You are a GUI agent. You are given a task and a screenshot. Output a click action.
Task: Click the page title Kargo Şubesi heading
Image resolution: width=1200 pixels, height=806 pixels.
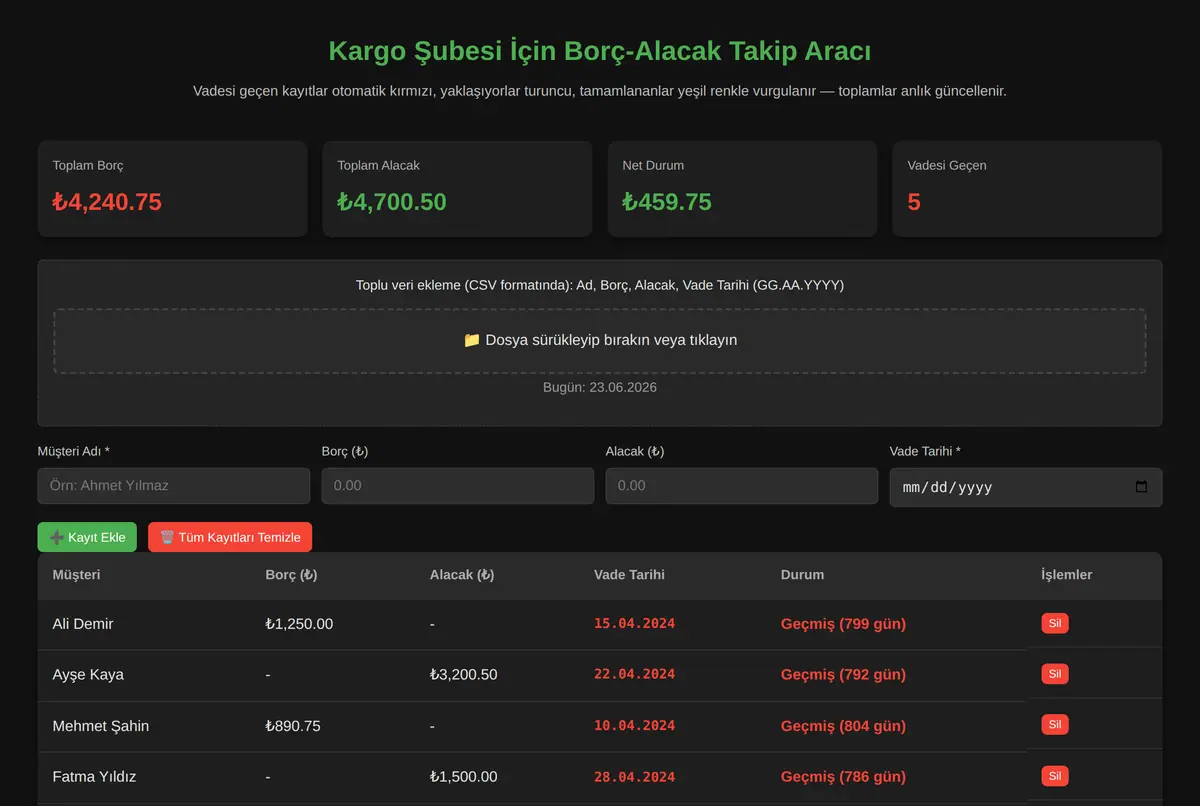tap(600, 51)
